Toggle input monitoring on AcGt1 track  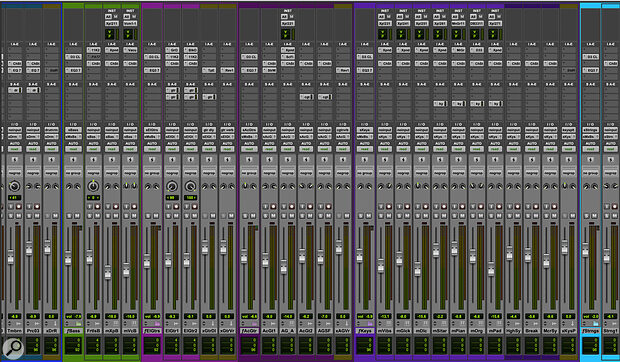click(265, 207)
